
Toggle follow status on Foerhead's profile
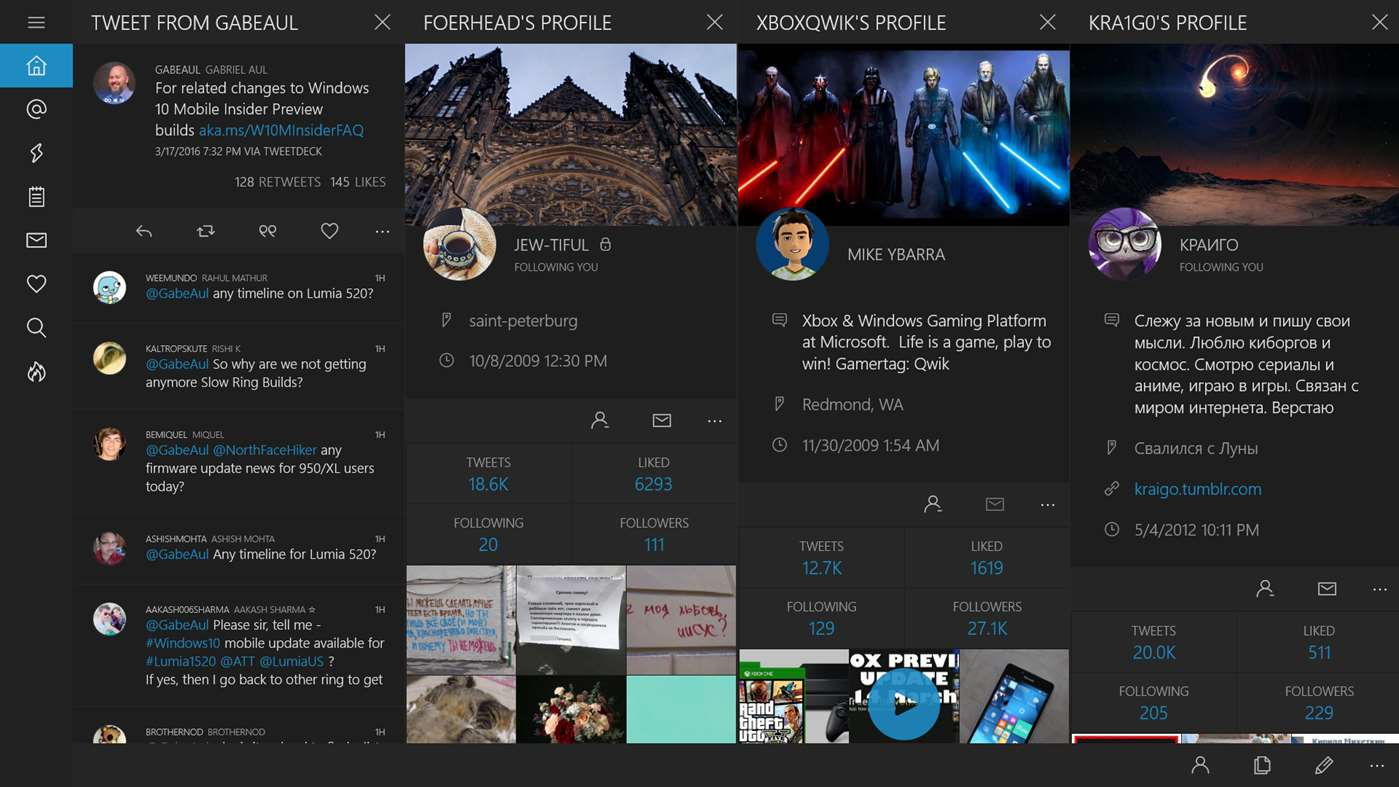click(x=600, y=421)
